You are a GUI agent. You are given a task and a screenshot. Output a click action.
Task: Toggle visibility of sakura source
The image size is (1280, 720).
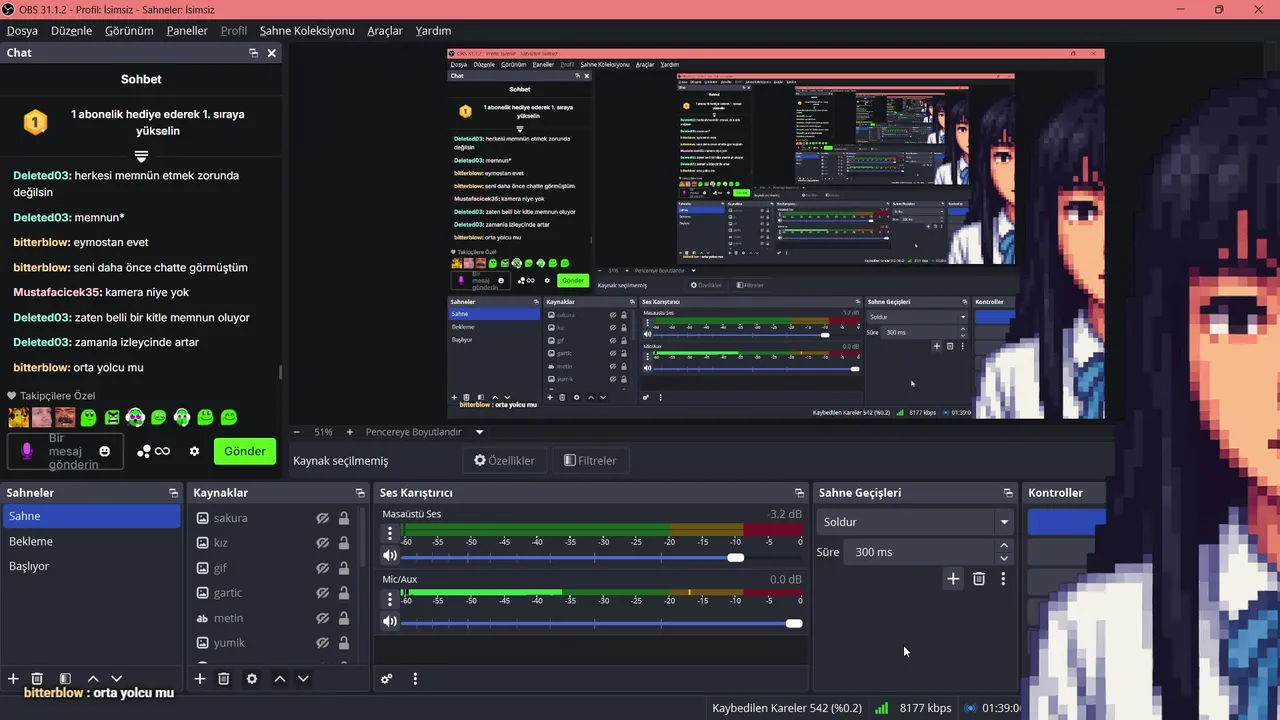tap(323, 518)
